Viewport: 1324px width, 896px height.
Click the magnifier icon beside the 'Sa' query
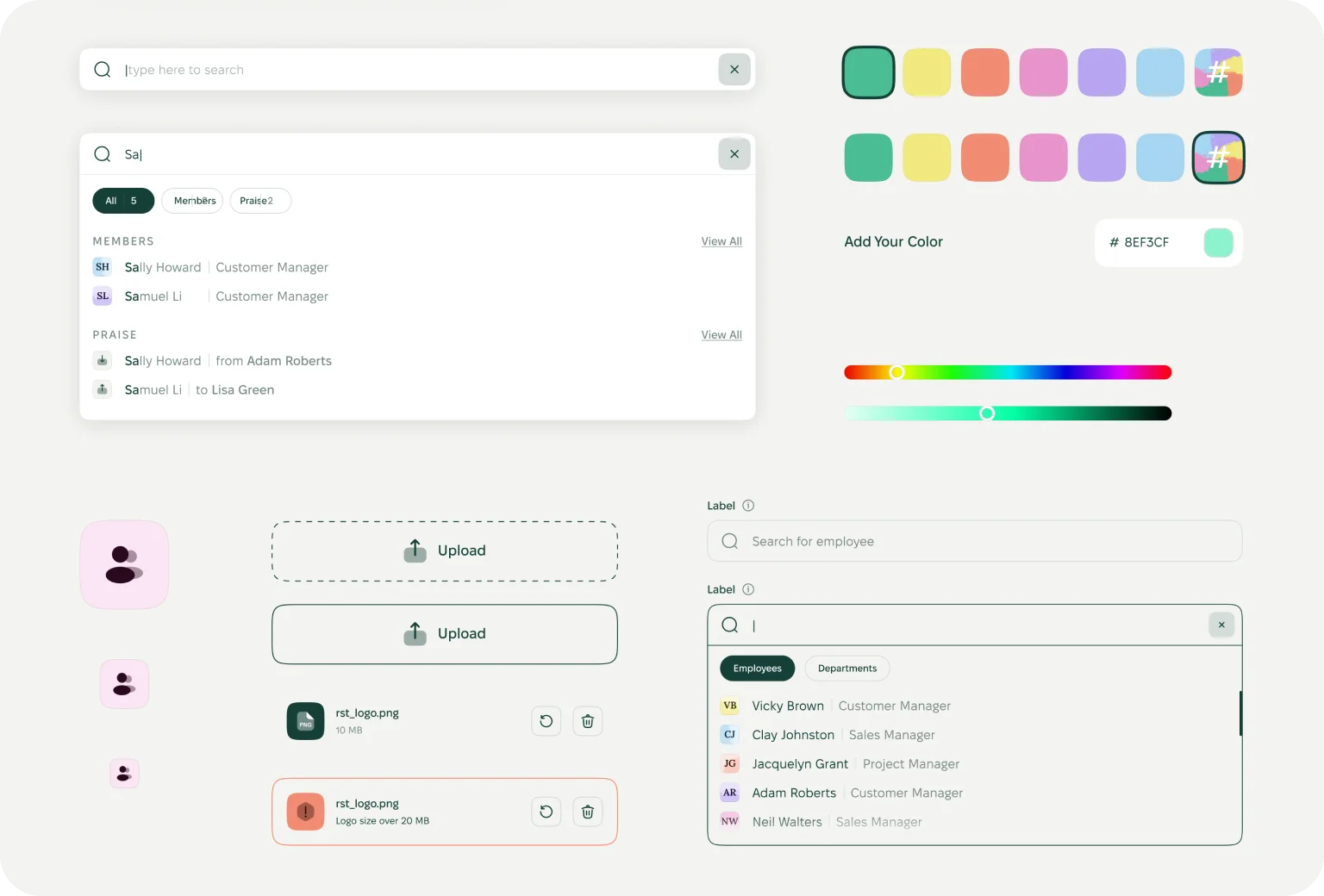102,154
